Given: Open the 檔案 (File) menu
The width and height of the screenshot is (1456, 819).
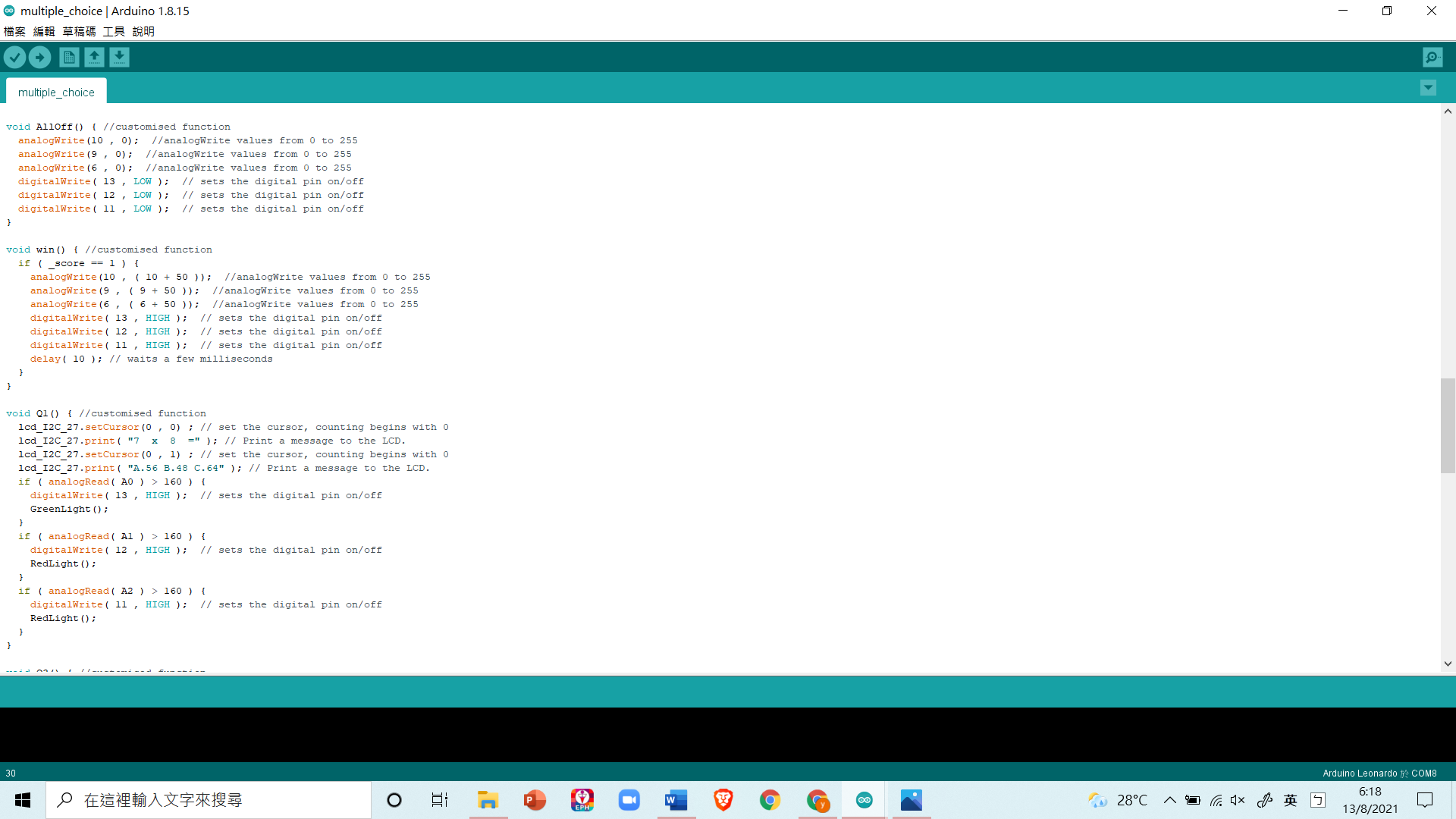Looking at the screenshot, I should tap(14, 31).
